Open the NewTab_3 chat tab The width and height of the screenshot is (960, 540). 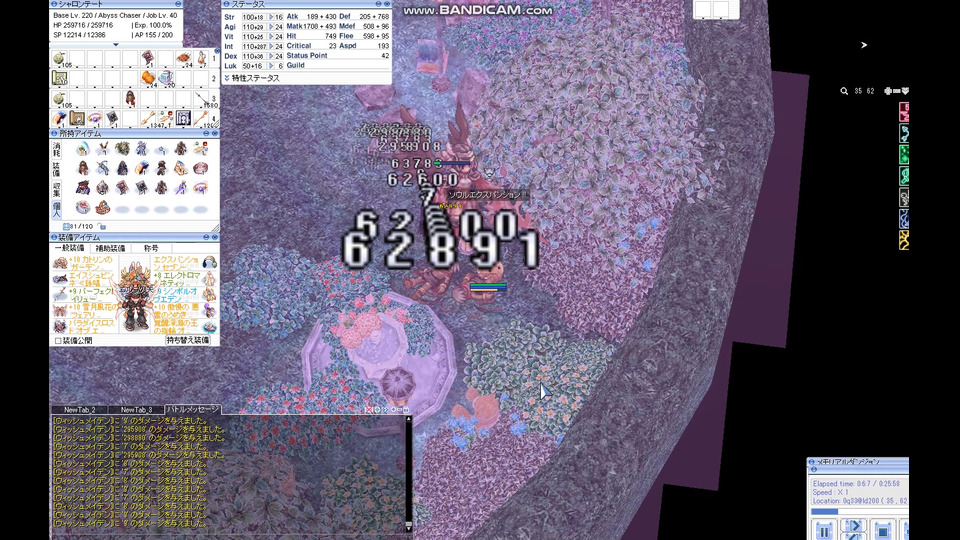point(137,410)
